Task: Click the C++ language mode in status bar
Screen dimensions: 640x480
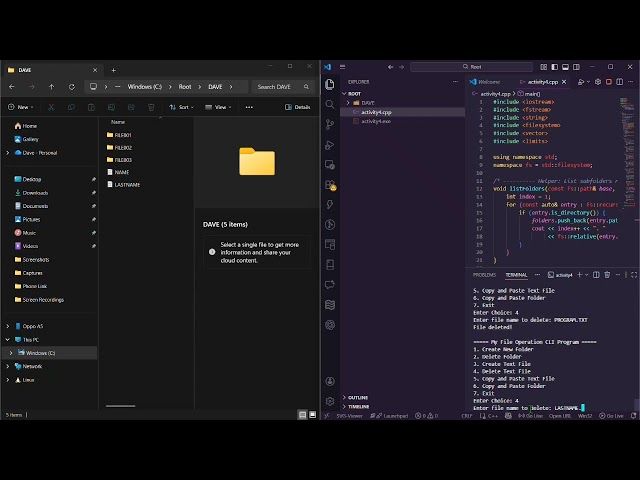Action: click(493, 416)
